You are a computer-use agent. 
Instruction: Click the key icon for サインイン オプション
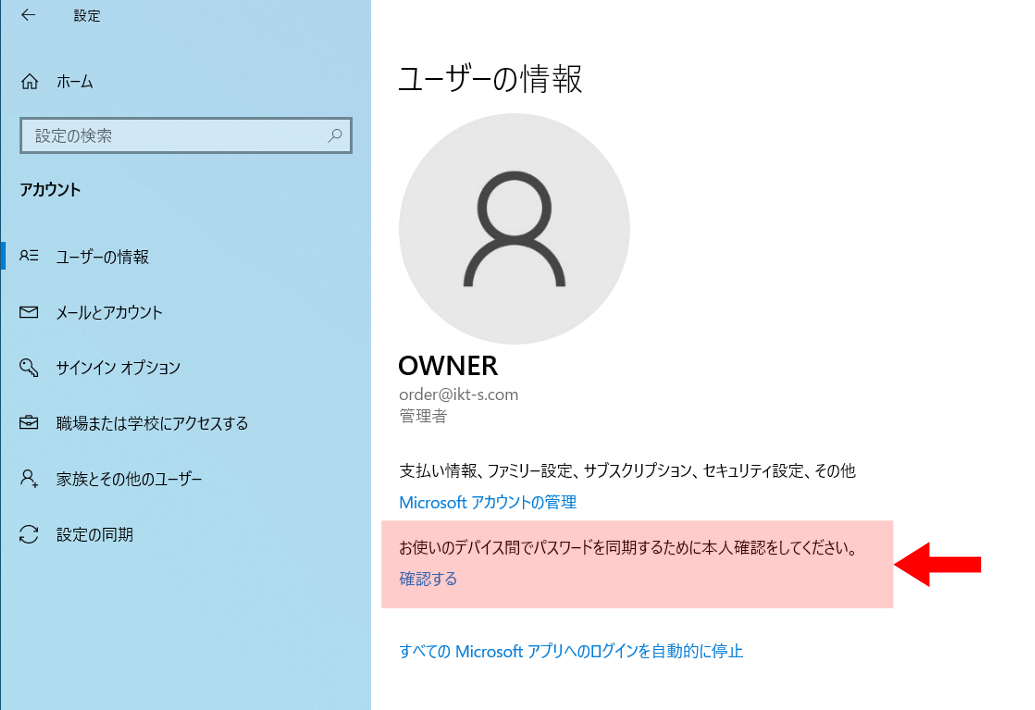30,368
